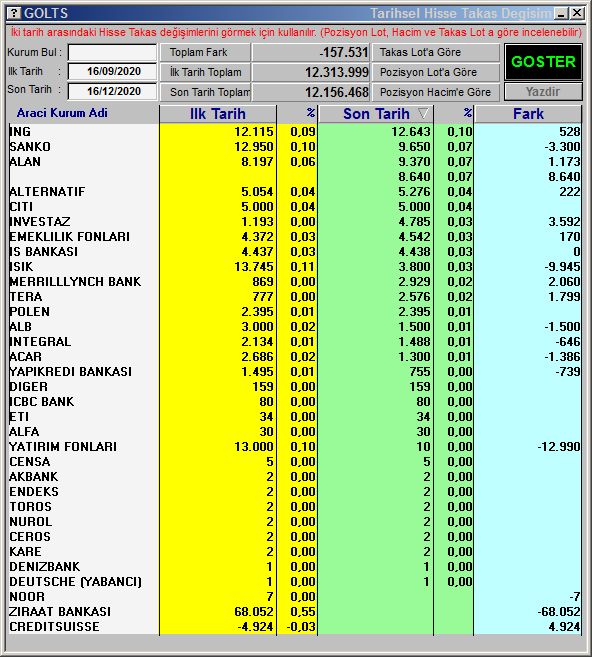Select Pozisyon Hacim'e Göre mode
The width and height of the screenshot is (592, 657).
click(x=436, y=92)
